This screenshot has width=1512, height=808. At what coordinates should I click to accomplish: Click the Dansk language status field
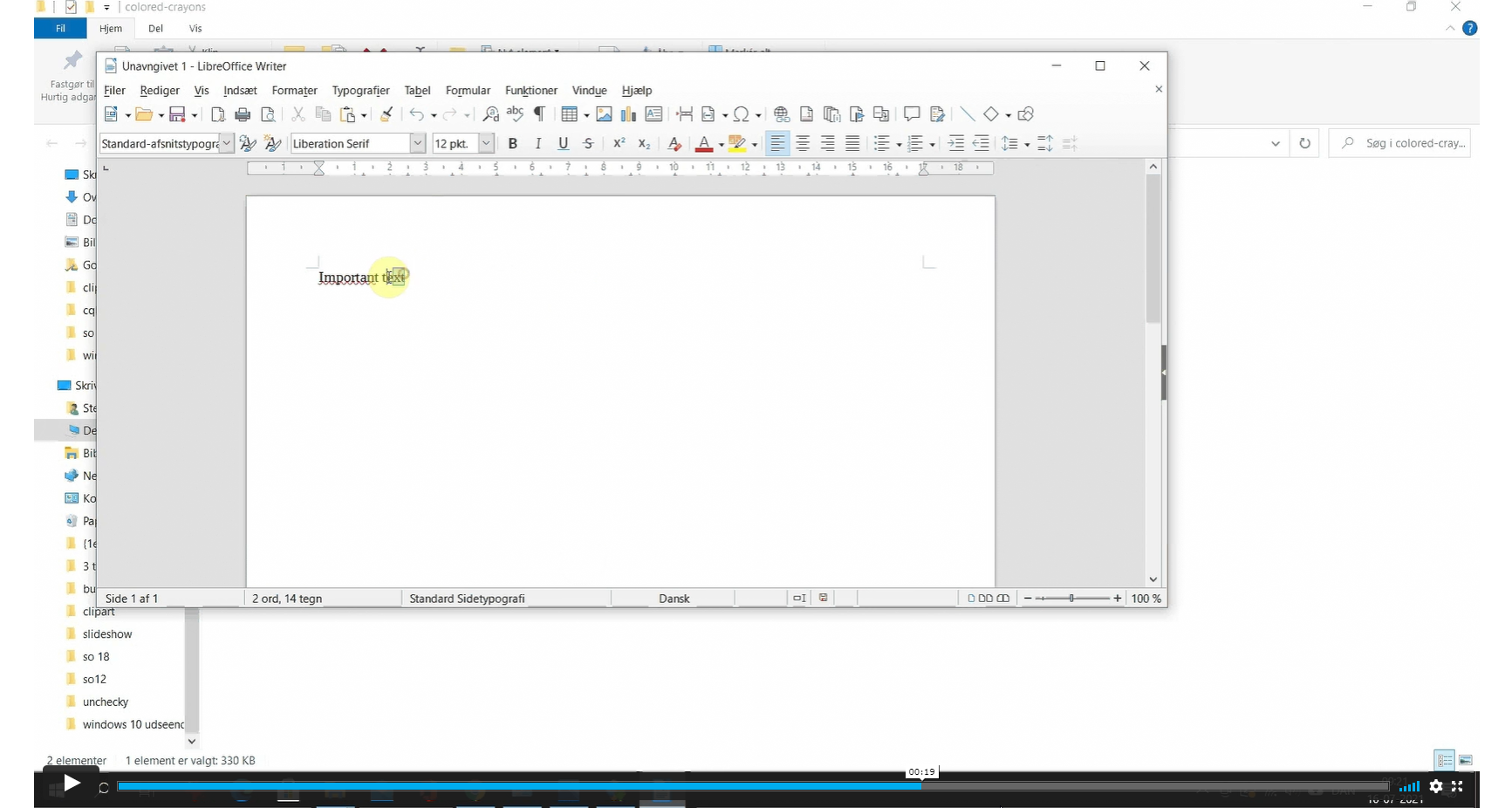(x=674, y=599)
